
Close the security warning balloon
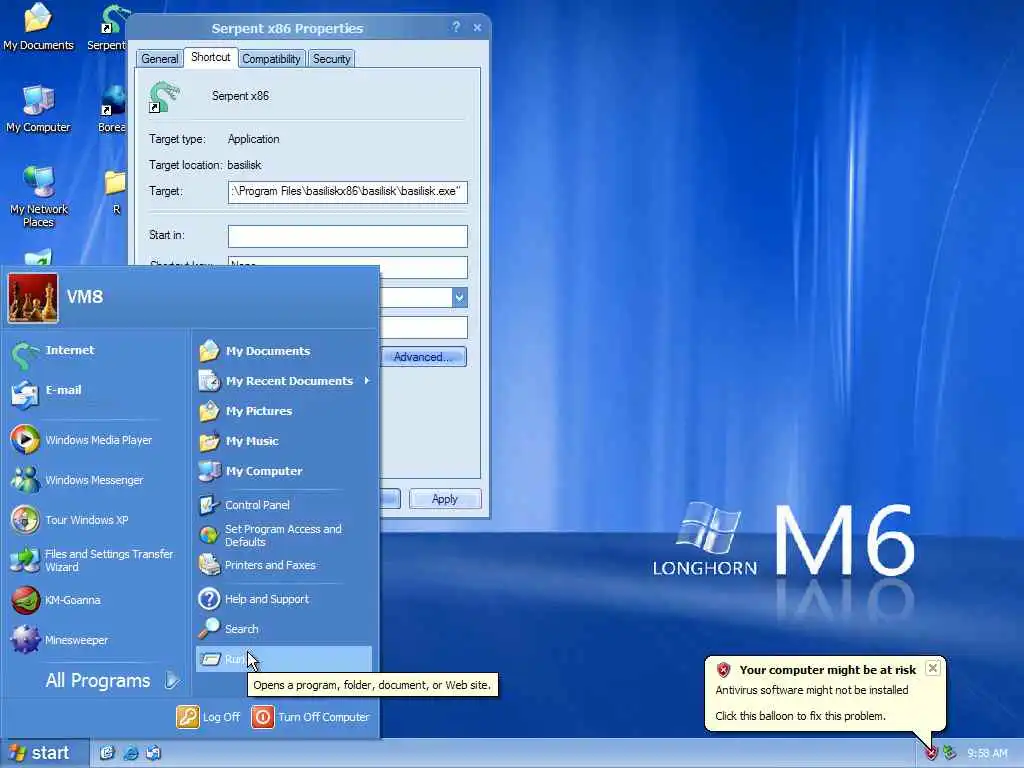[933, 668]
